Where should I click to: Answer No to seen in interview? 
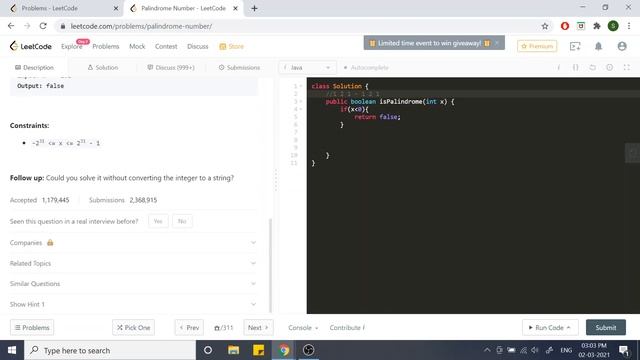click(182, 221)
